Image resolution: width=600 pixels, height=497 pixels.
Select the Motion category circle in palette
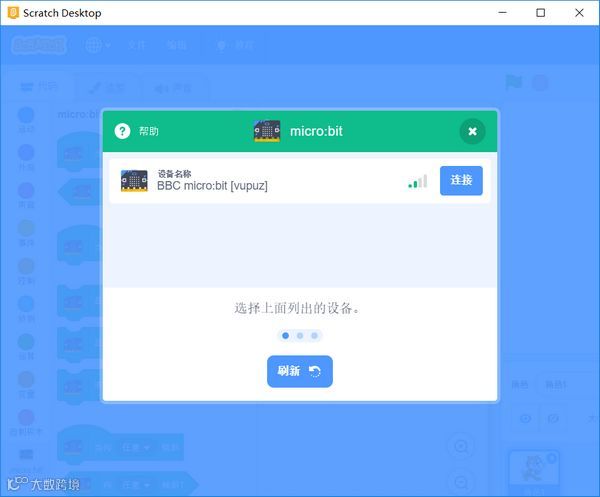pyautogui.click(x=26, y=115)
